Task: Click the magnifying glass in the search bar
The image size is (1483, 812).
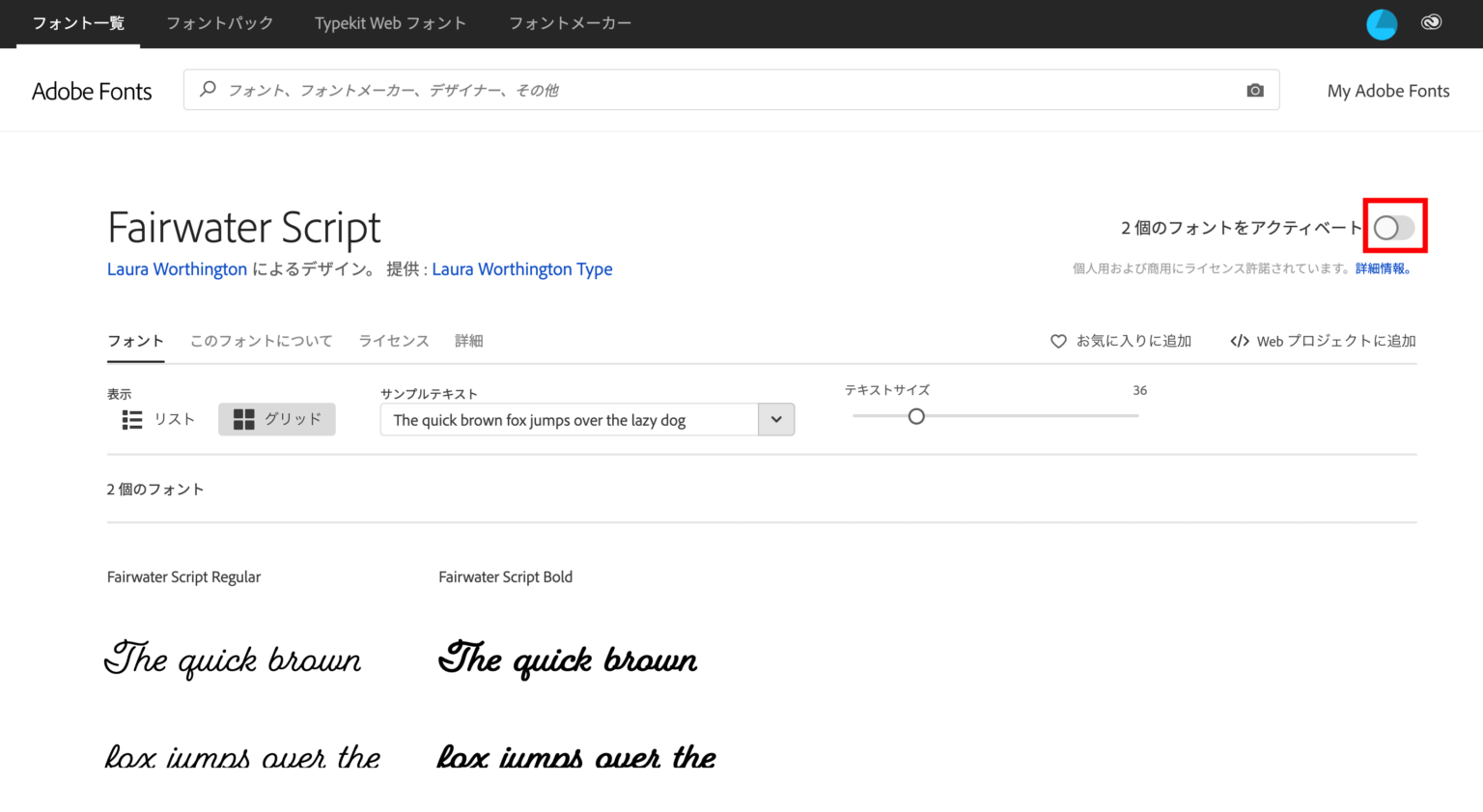Action: pyautogui.click(x=208, y=89)
